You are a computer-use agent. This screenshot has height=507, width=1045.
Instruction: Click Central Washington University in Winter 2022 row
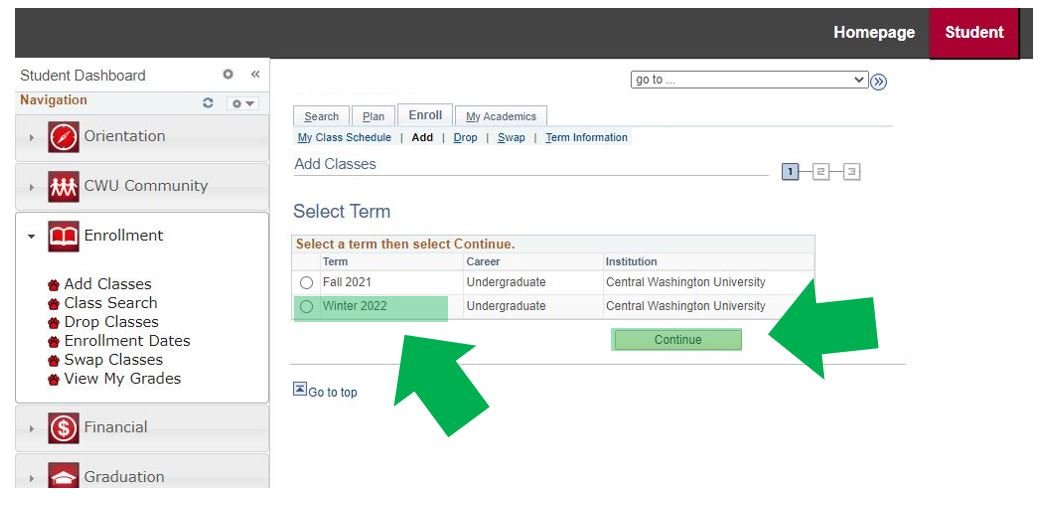[686, 306]
